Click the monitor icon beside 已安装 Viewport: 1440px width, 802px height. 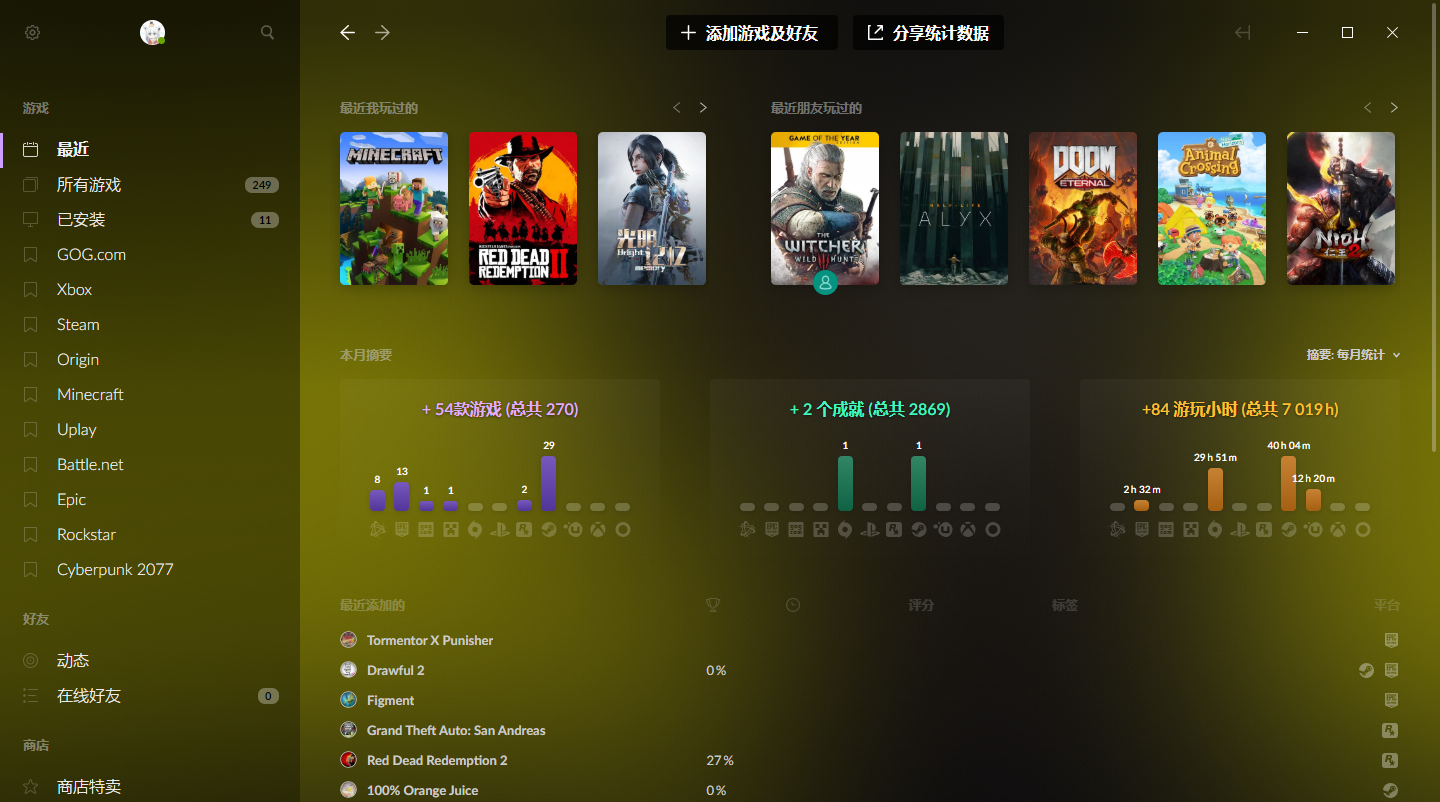(31, 219)
